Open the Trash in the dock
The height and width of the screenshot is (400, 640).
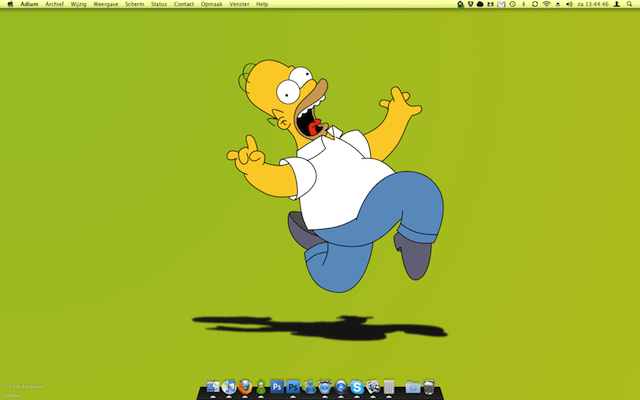(x=429, y=386)
